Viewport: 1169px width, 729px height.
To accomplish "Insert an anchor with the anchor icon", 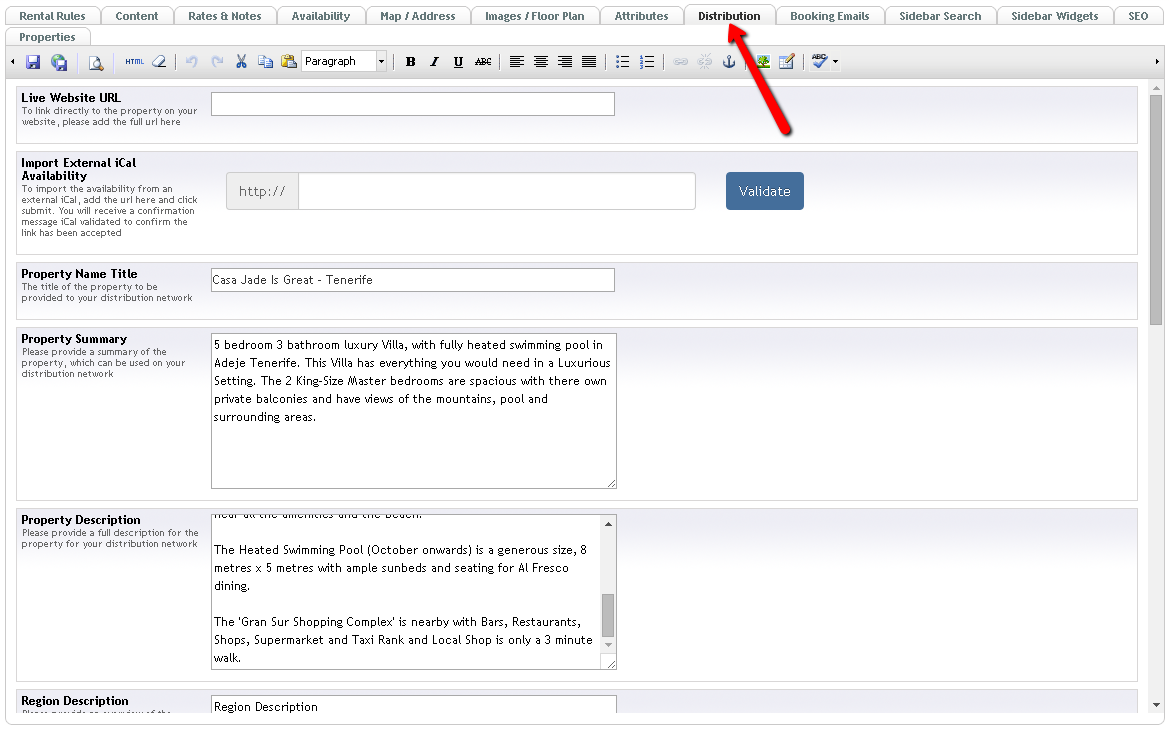I will pyautogui.click(x=728, y=62).
